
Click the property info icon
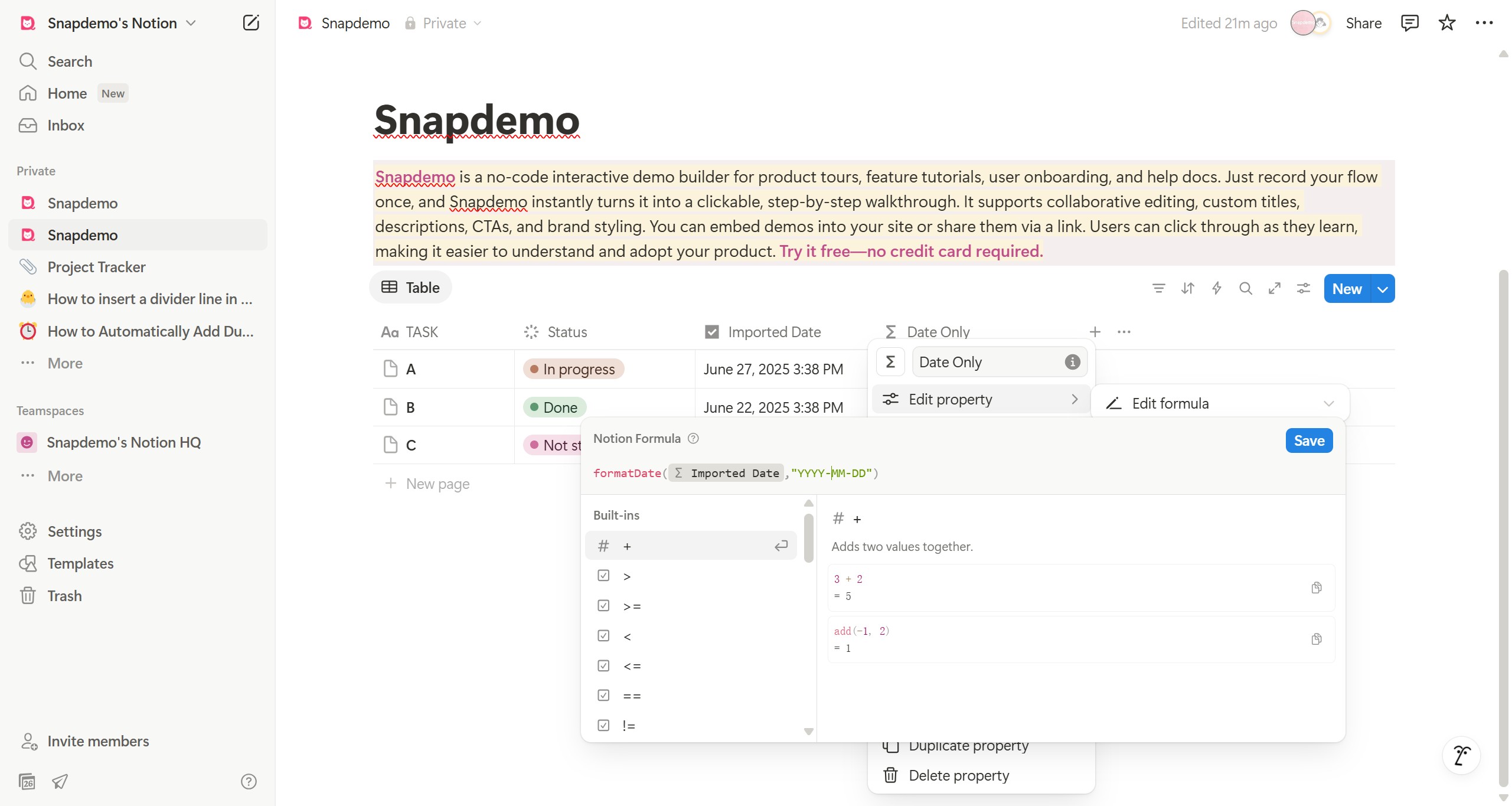[x=1072, y=362]
